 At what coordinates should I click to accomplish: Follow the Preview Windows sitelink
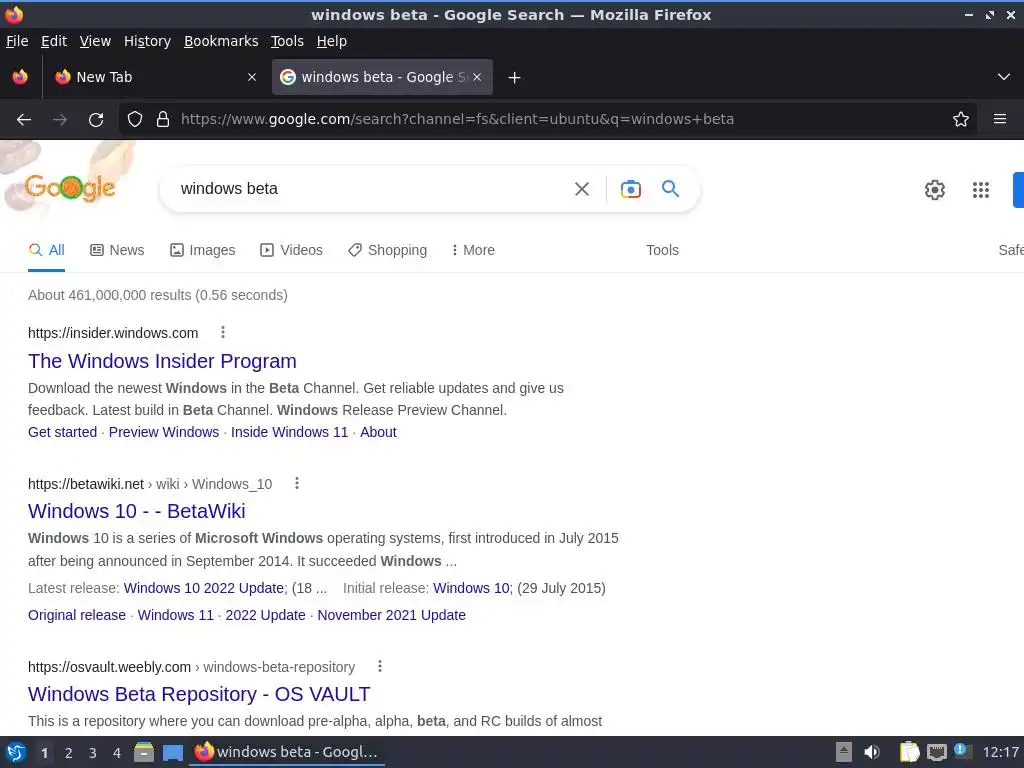tap(164, 432)
